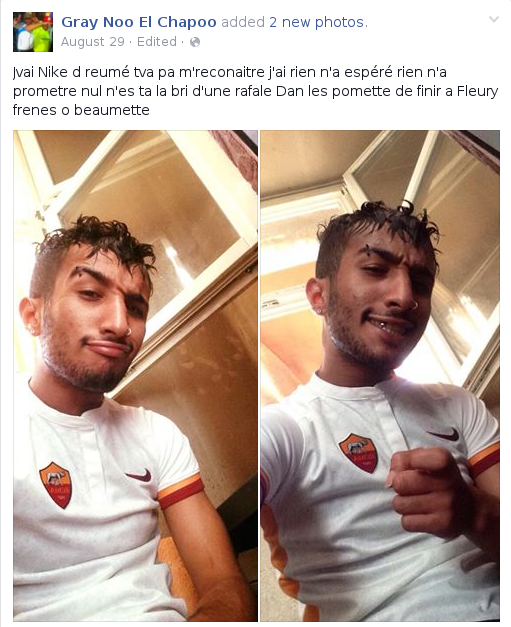
Task: Open the post audience globe icon
Action: pos(195,42)
